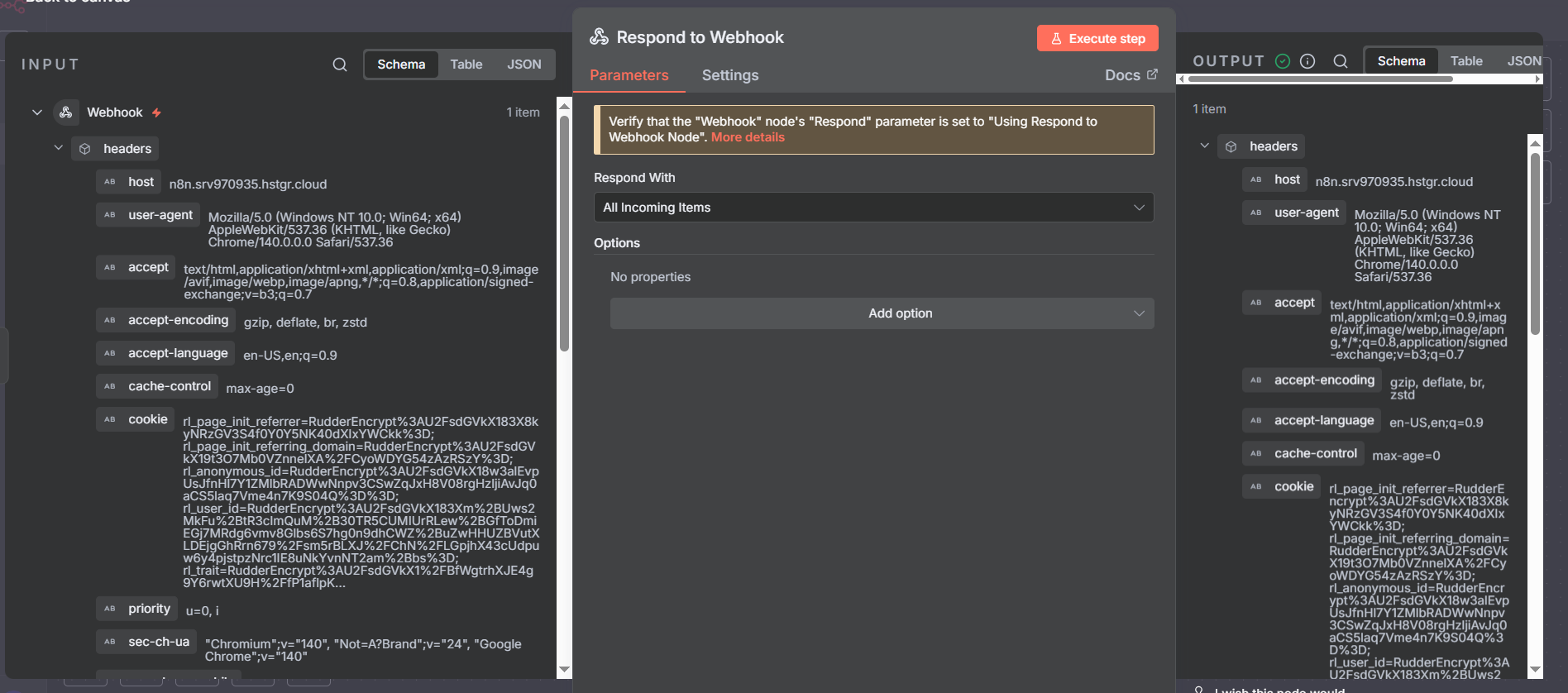Click the green success checkmark icon

pos(1283,61)
